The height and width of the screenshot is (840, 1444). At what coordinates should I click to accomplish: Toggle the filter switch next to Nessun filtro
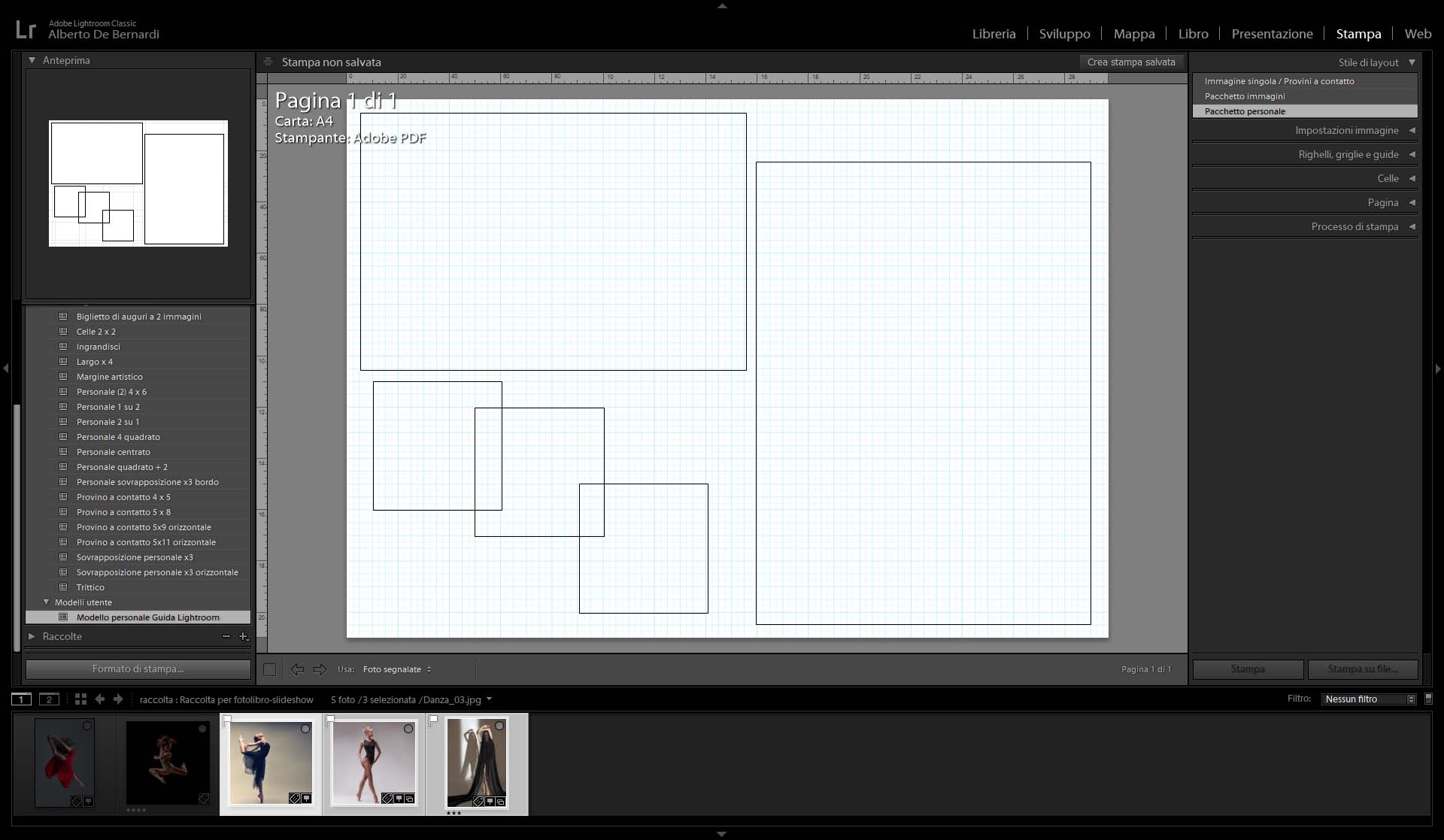(x=1428, y=699)
